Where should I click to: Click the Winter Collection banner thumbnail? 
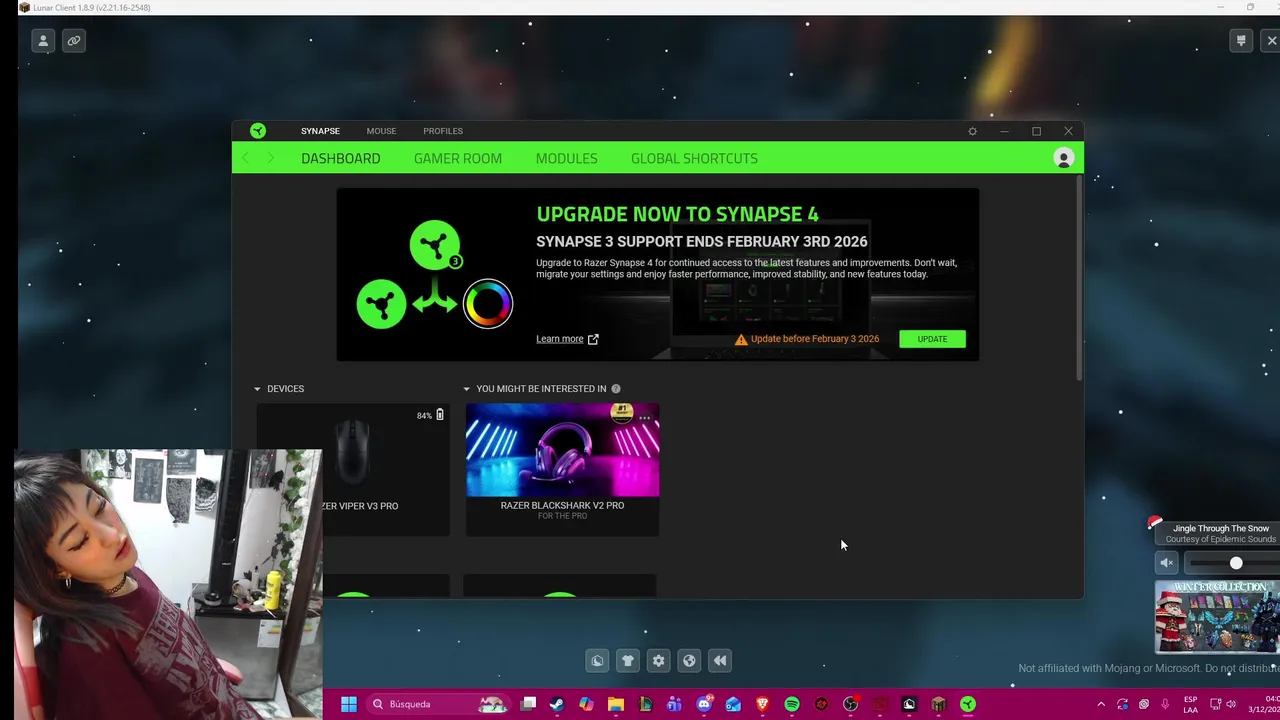coord(1217,616)
